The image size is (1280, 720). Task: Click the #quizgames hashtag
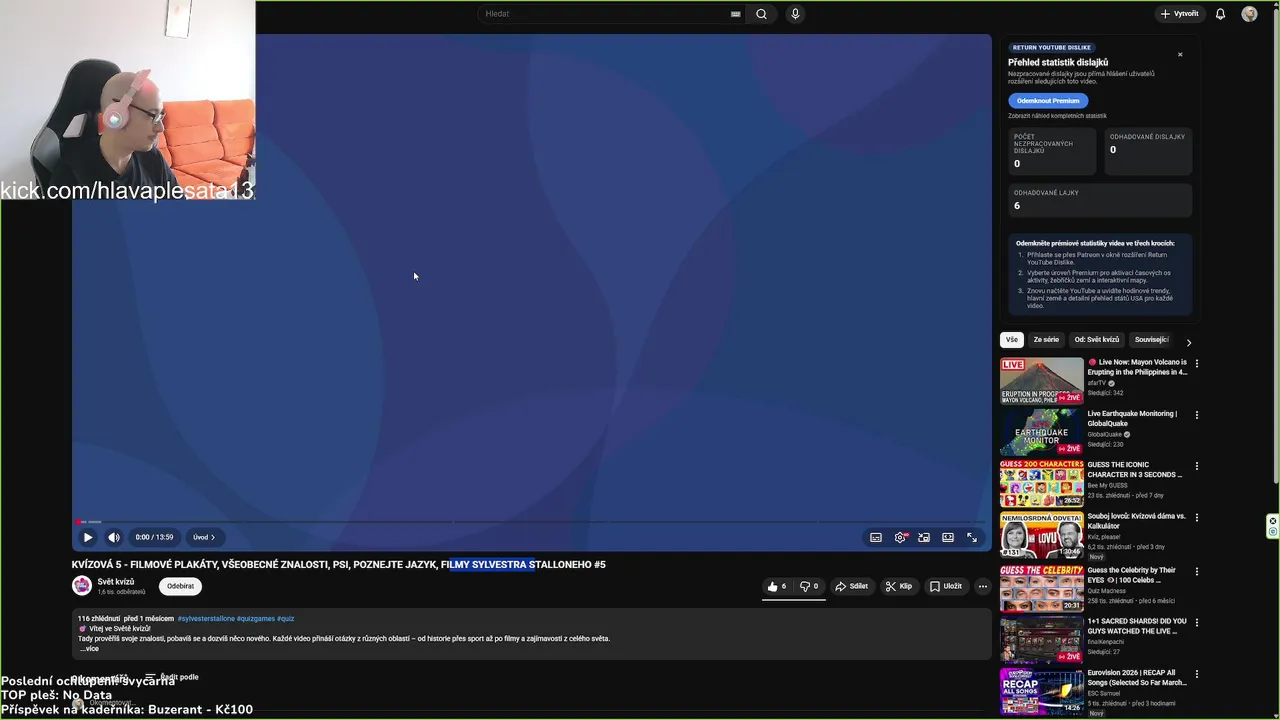255,618
